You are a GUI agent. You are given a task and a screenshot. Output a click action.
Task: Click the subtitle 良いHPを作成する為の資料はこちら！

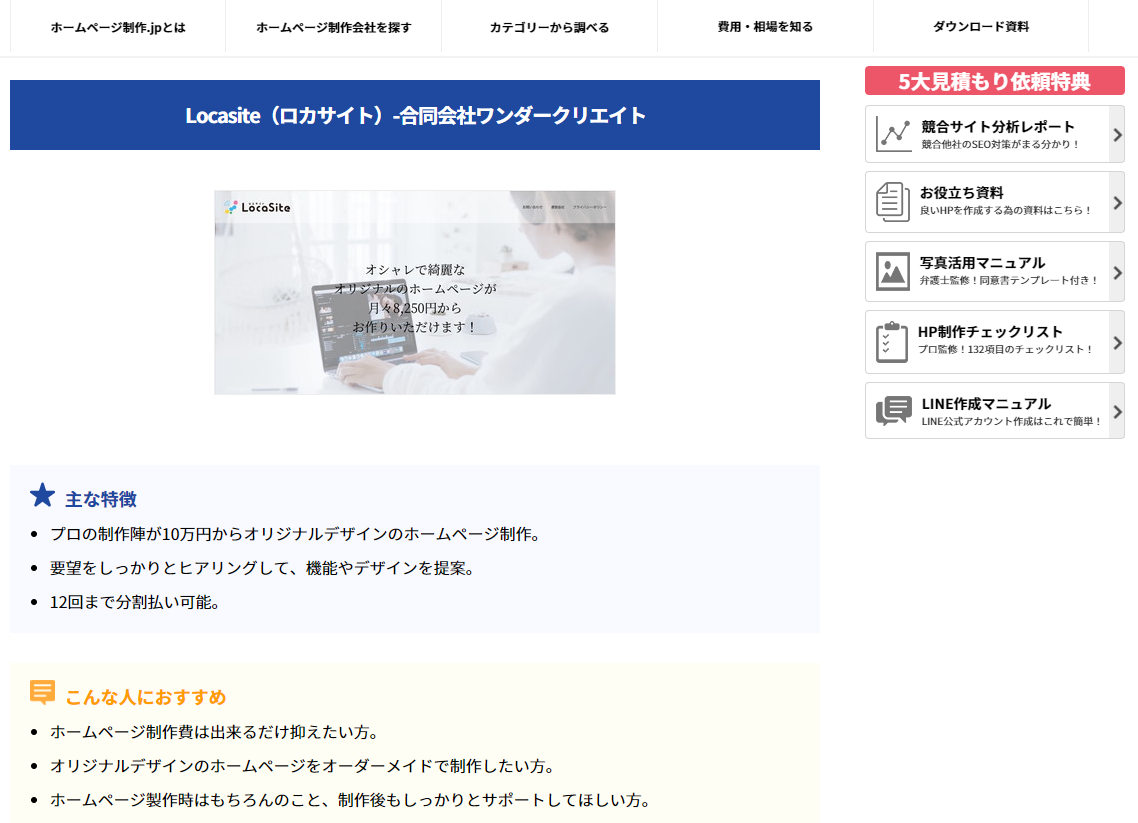tap(1005, 210)
